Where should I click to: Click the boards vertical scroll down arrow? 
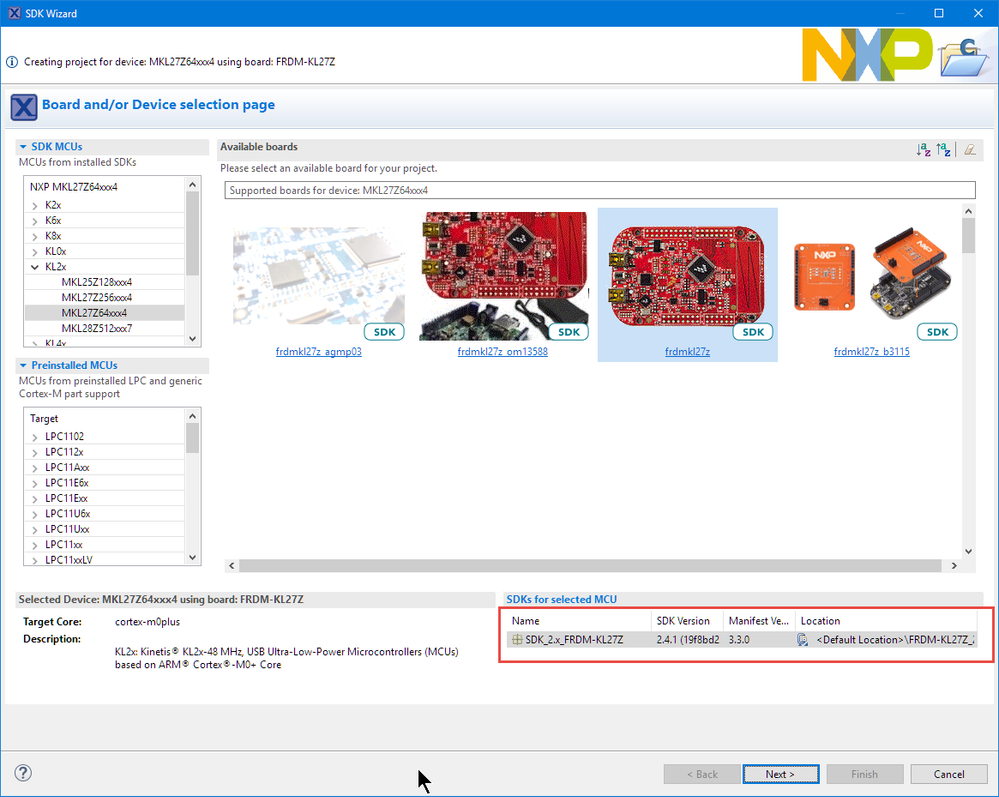coord(968,552)
